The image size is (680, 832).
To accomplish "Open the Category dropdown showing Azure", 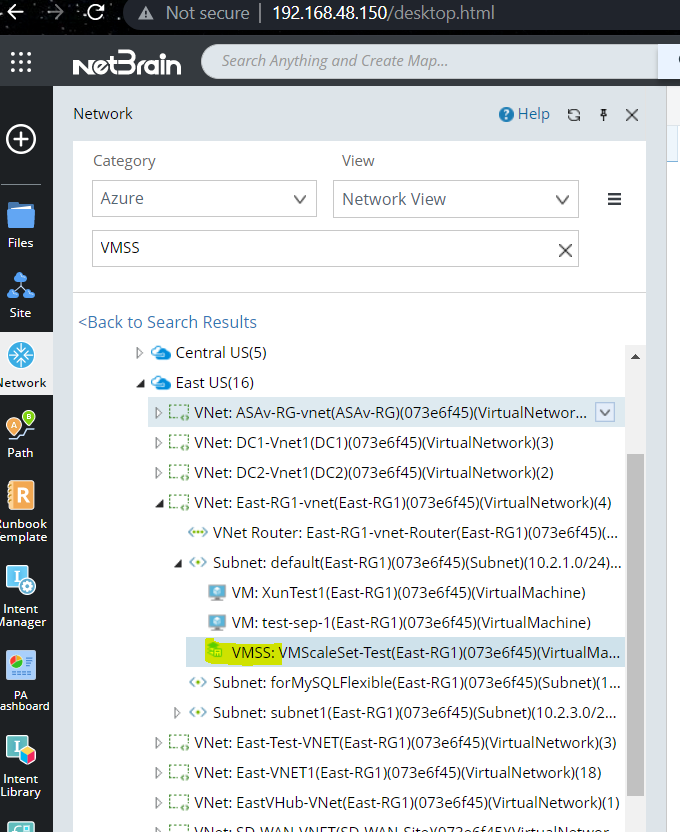I will coord(204,199).
